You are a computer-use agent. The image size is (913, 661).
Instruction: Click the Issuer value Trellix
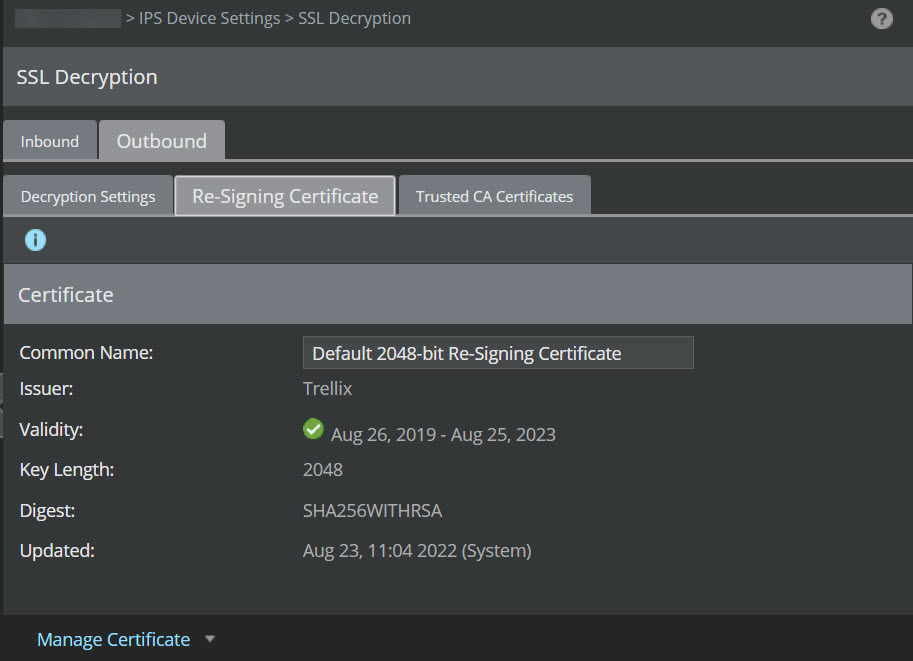click(327, 388)
